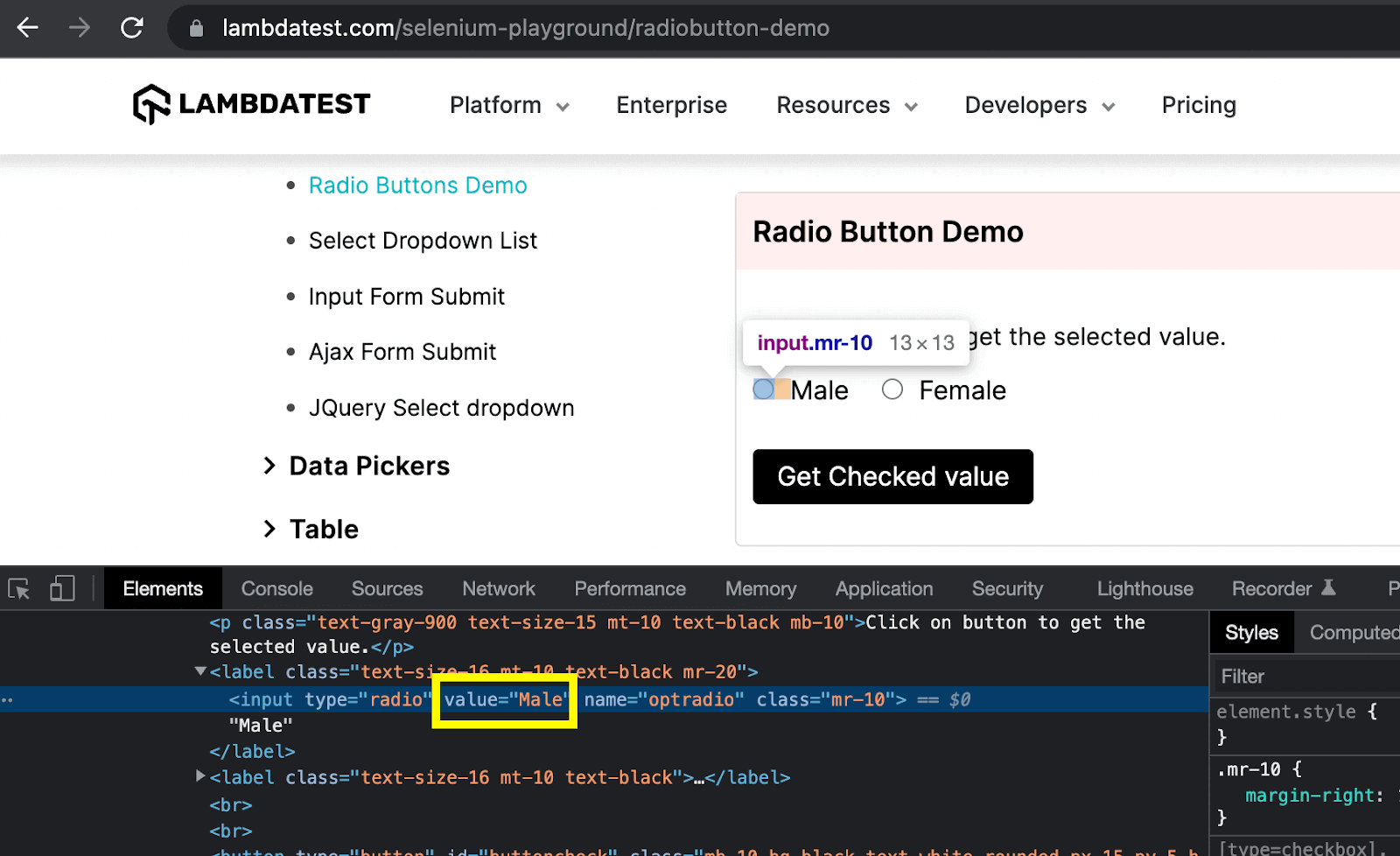Collapse the highlighted label element in Elements panel
This screenshot has height=856, width=1400.
click(200, 671)
